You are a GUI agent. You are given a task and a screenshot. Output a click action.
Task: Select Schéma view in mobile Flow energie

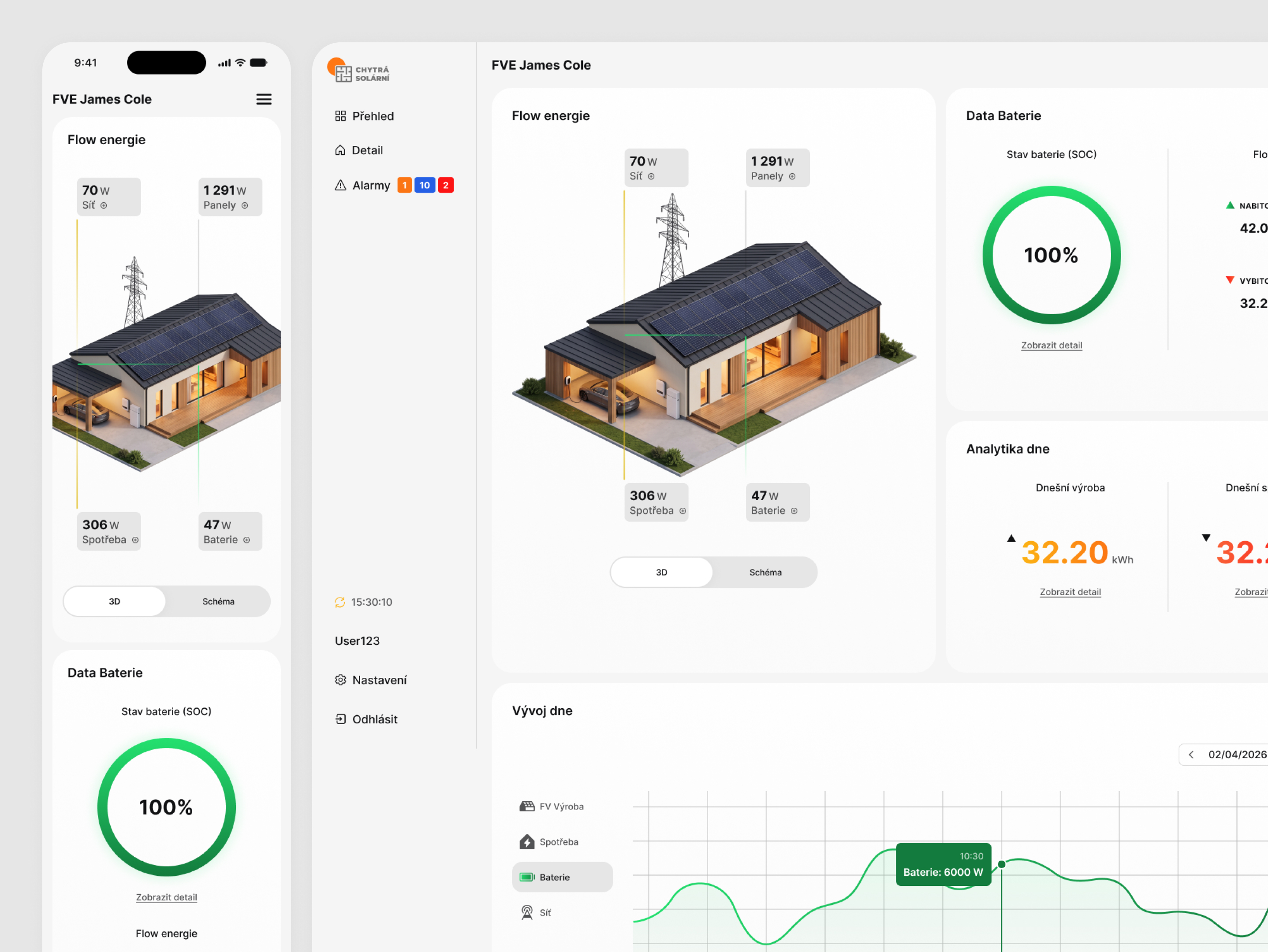click(218, 601)
